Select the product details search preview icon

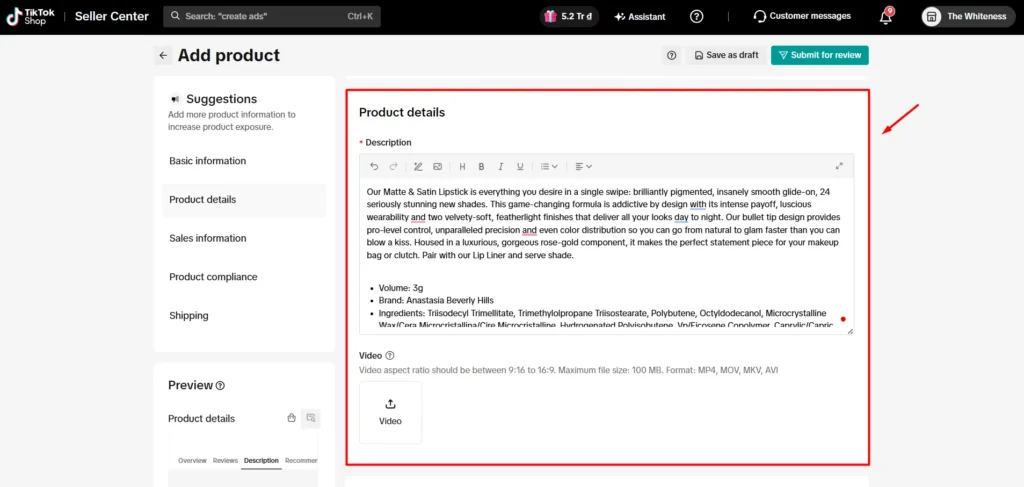[x=311, y=418]
